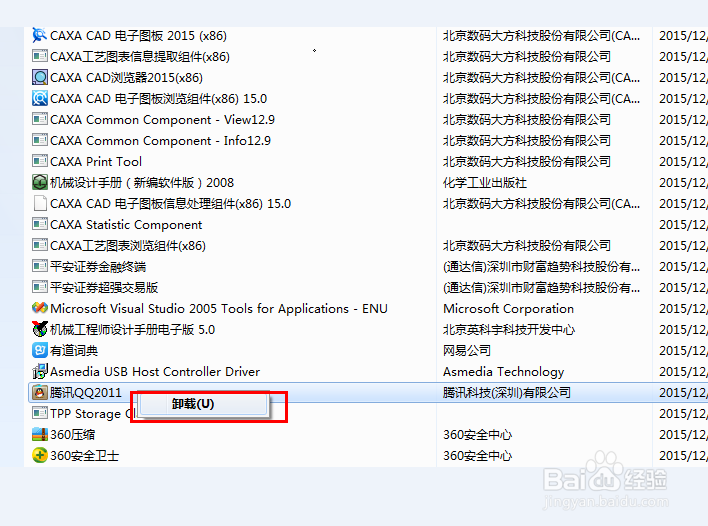Select the 360安全卫士 program name
Image resolution: width=708 pixels, height=526 pixels.
(84, 456)
